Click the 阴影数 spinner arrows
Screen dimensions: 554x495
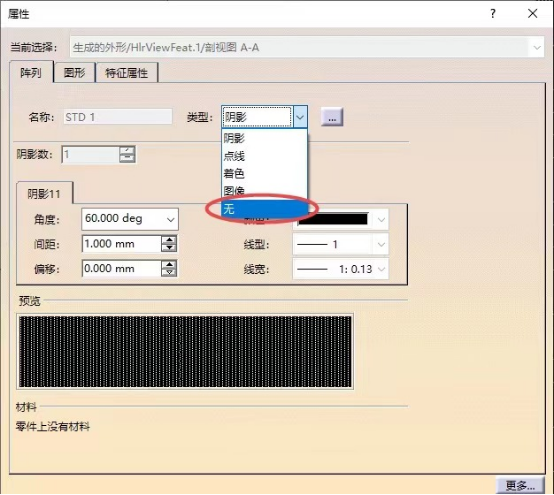tap(127, 154)
